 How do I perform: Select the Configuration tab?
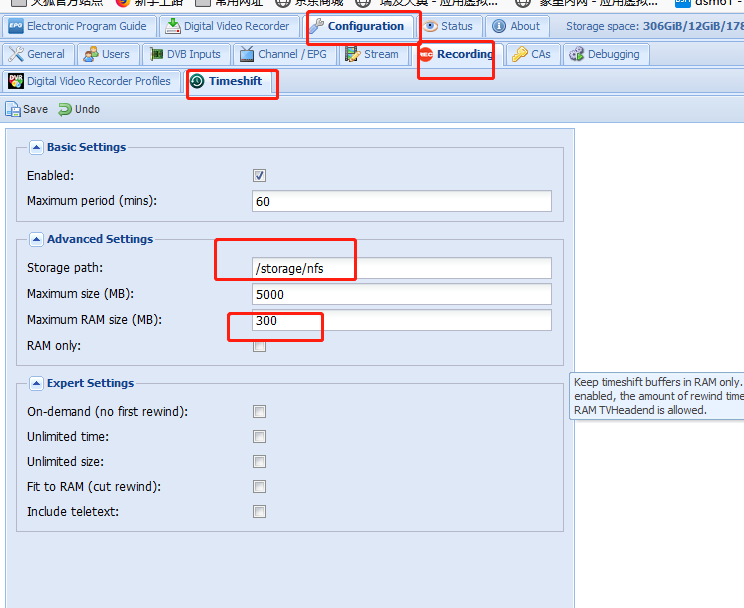[359, 26]
